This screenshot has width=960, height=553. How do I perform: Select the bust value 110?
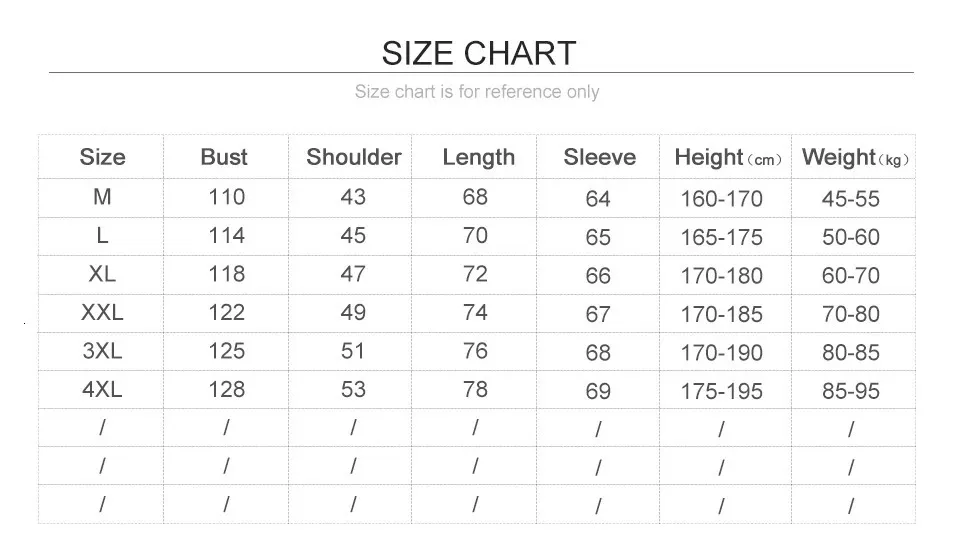click(x=226, y=197)
